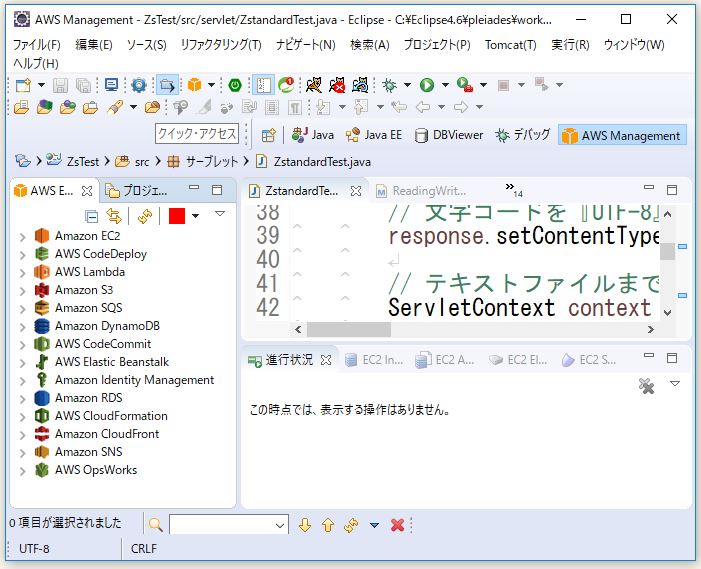Viewport: 701px width, 569px height.
Task: Click the red X icon at bottom
Action: (397, 525)
